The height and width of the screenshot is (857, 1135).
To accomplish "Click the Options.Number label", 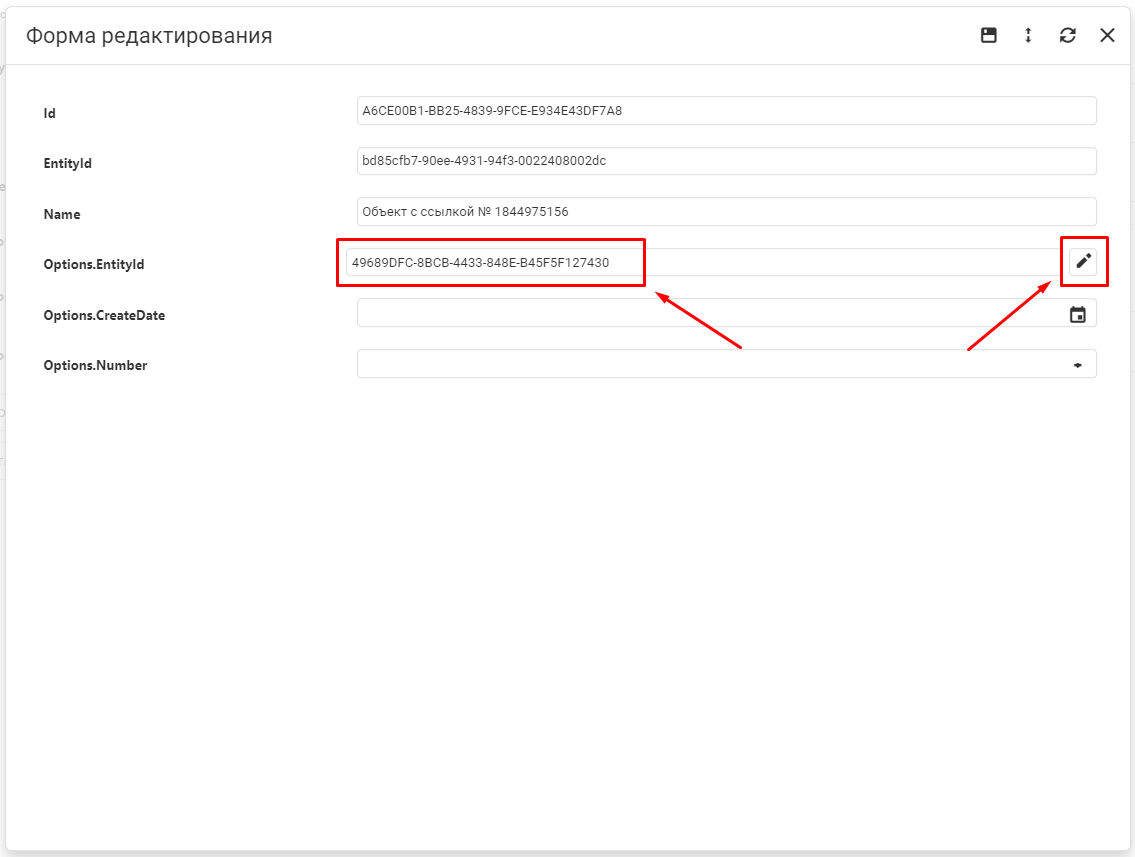I will coord(95,366).
